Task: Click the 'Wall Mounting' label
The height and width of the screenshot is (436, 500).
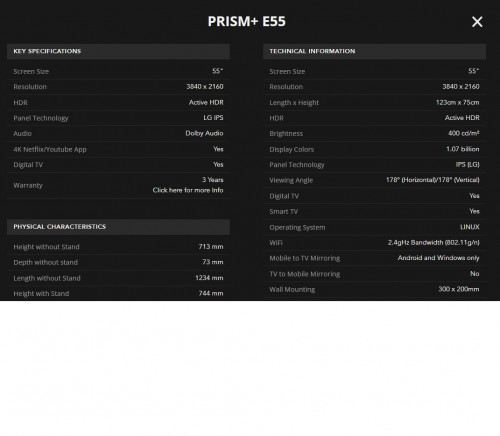Action: [x=292, y=289]
